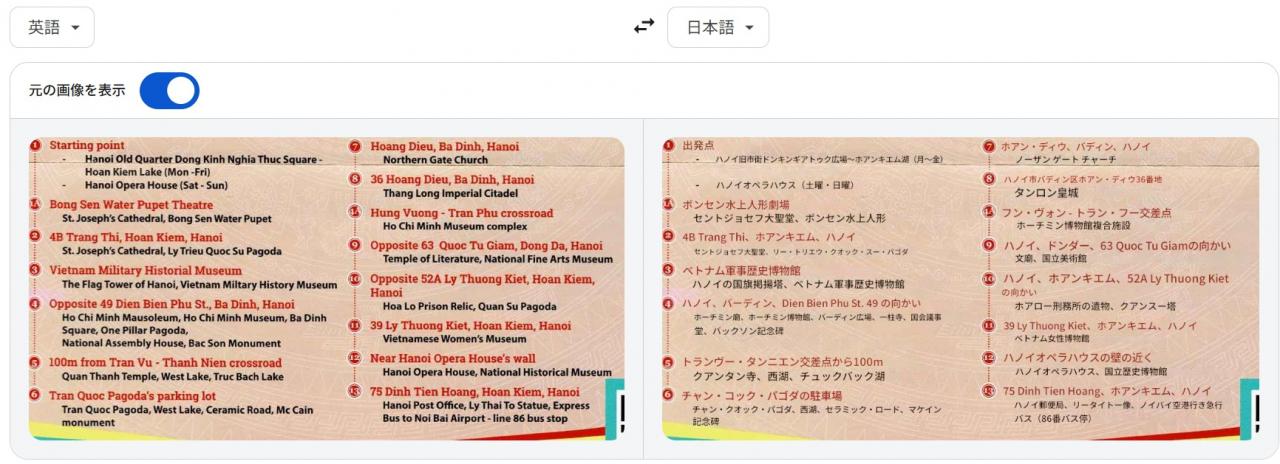Click marker 13 beside 75 Dinh Tien Hoang
Image resolution: width=1280 pixels, height=464 pixels.
[355, 391]
